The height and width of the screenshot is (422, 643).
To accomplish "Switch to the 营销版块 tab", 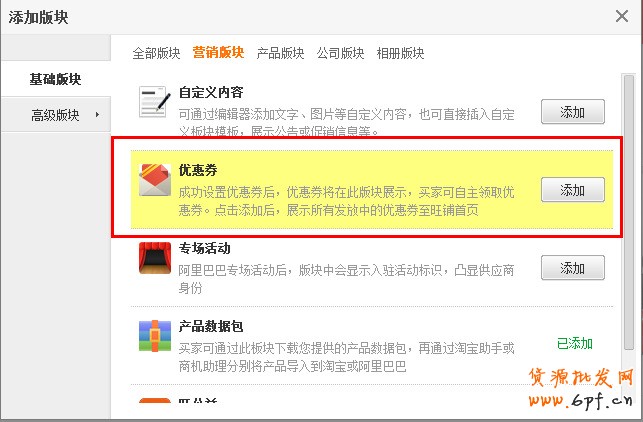I will [x=218, y=52].
